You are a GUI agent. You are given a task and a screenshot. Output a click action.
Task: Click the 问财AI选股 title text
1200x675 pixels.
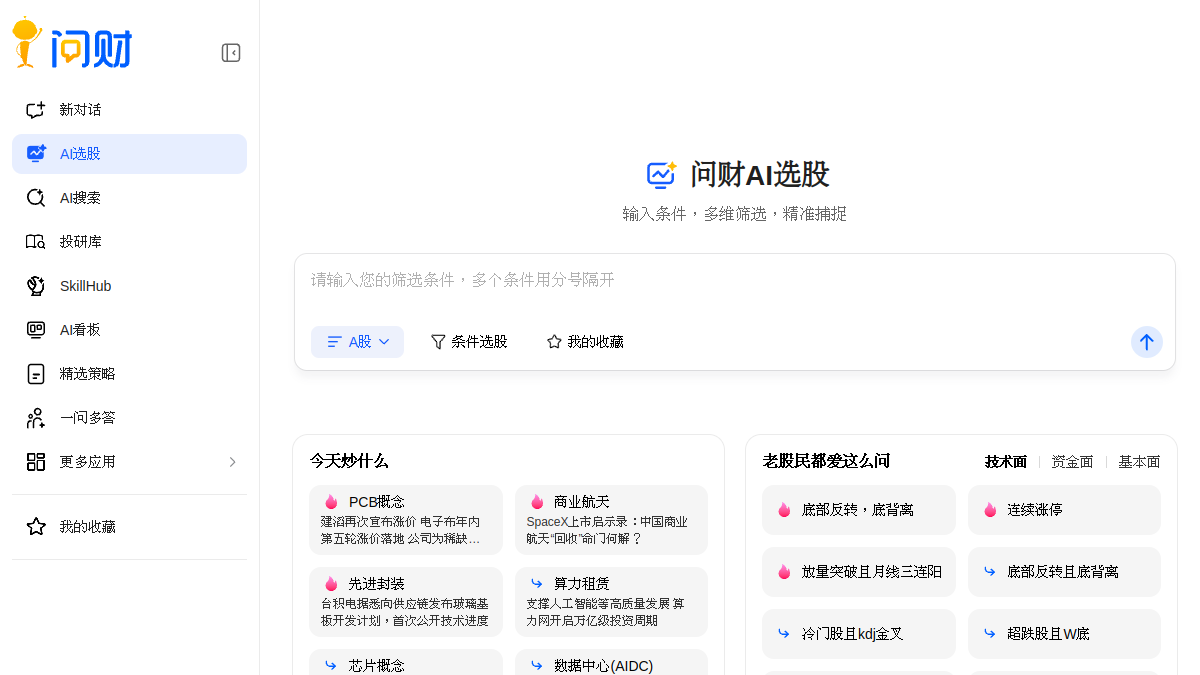click(x=760, y=175)
